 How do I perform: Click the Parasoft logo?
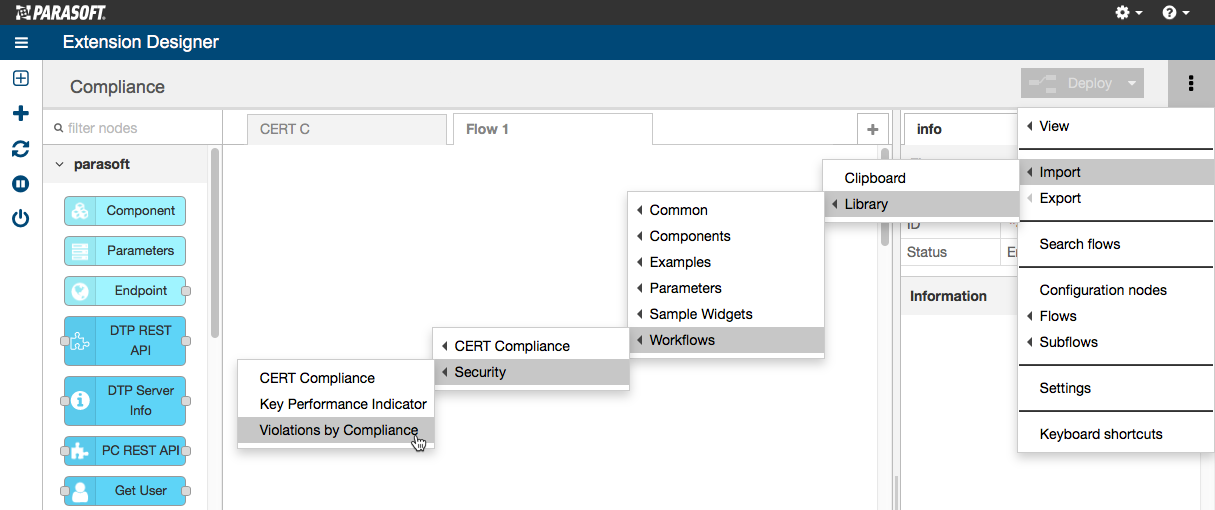pos(61,12)
